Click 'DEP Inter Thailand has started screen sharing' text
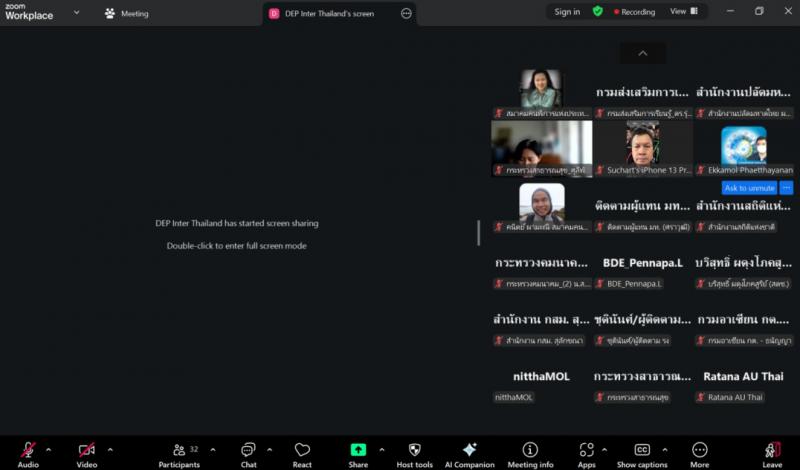The image size is (800, 470). click(x=237, y=223)
